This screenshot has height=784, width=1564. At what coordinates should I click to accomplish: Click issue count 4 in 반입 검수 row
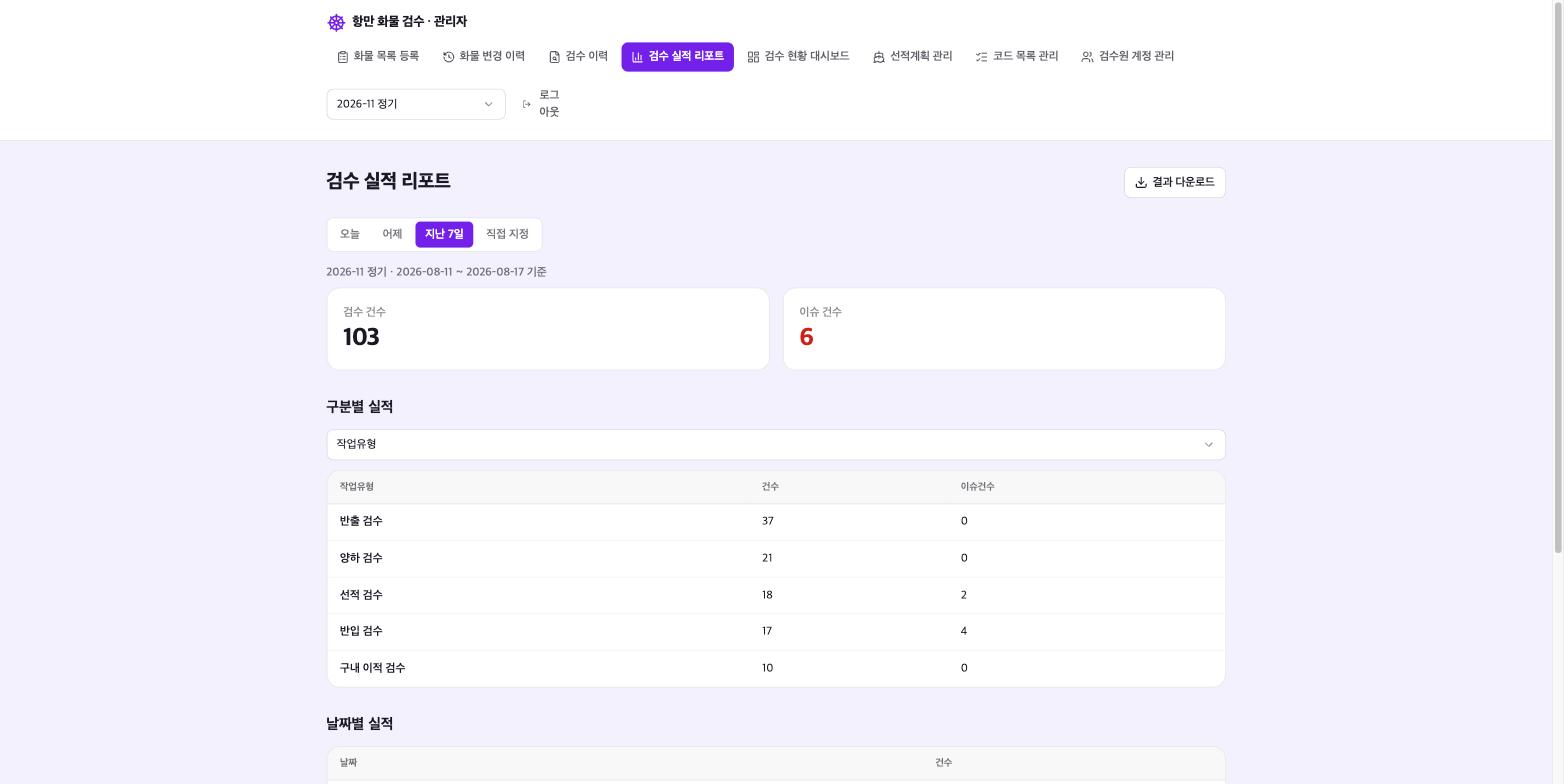[964, 632]
